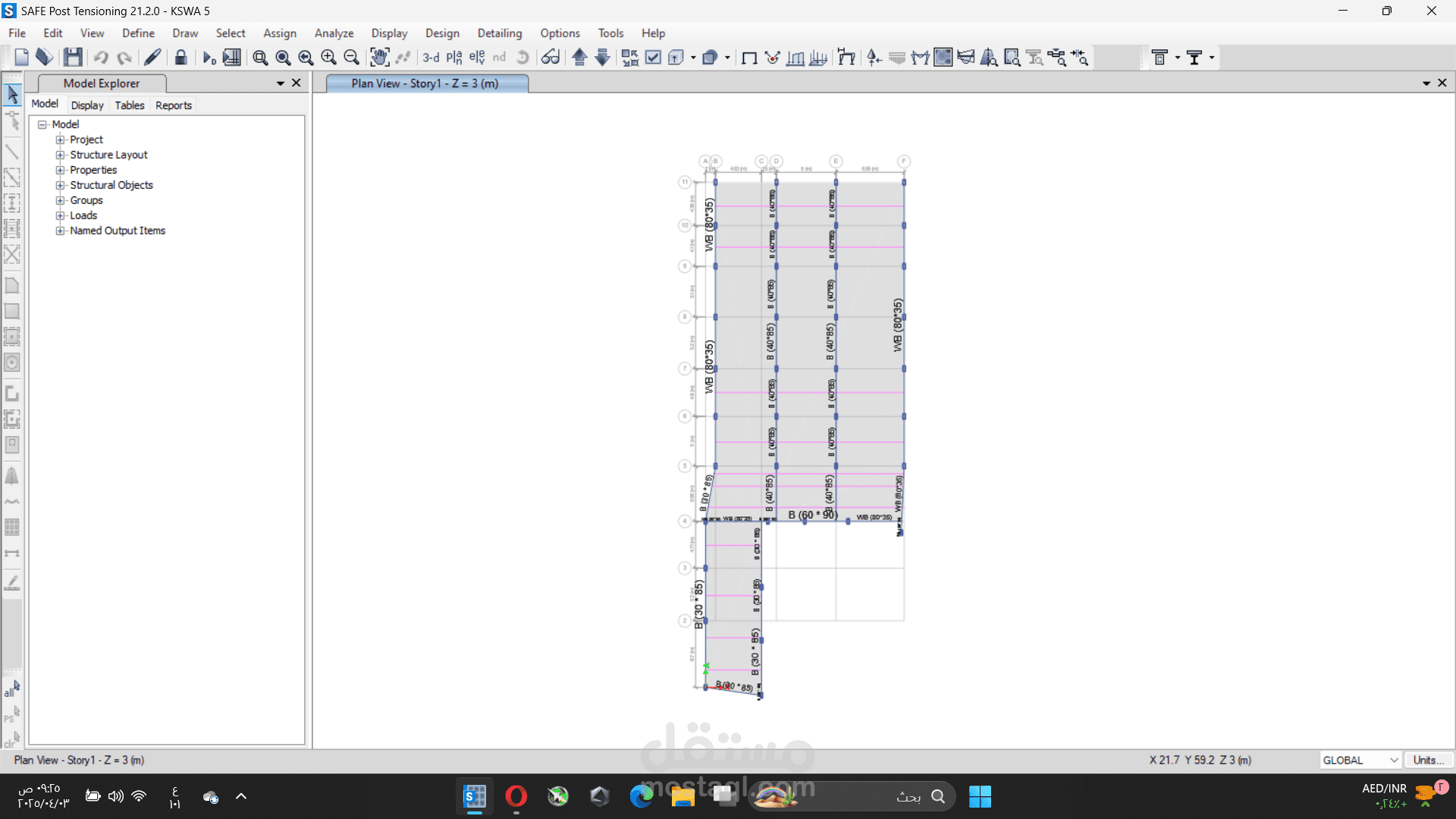Switch to the Tables tab in Model Explorer
This screenshot has height=819, width=1456.
[x=130, y=105]
